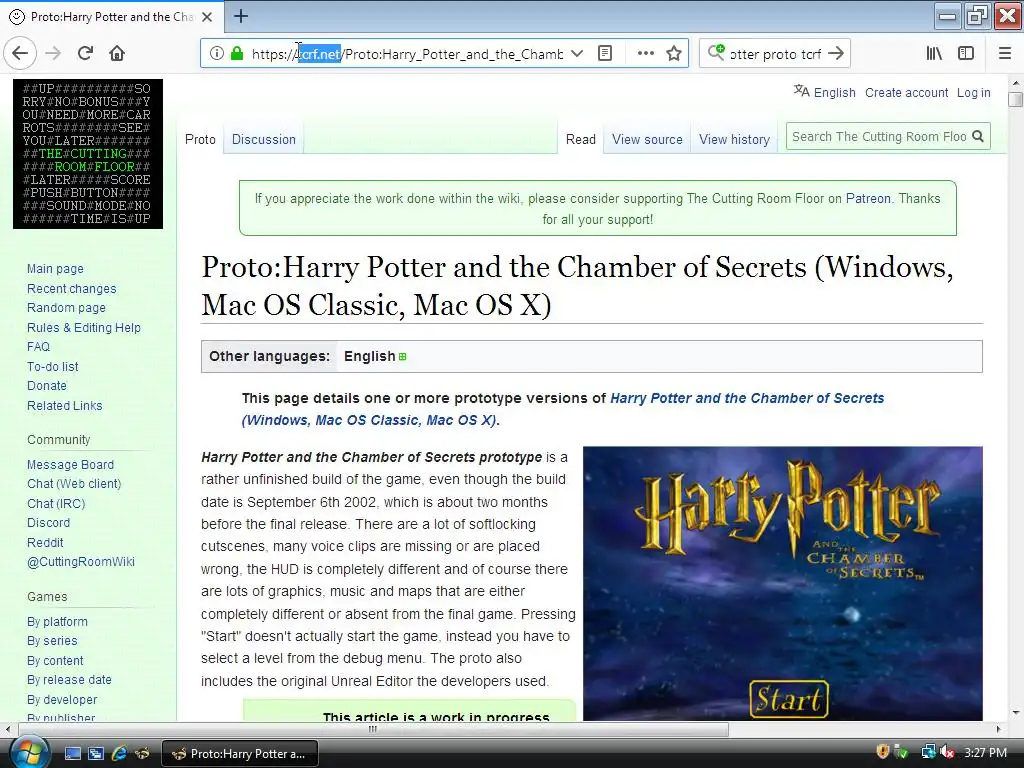The height and width of the screenshot is (768, 1024).
Task: Open Chat (IRC) link
Action: pos(56,504)
